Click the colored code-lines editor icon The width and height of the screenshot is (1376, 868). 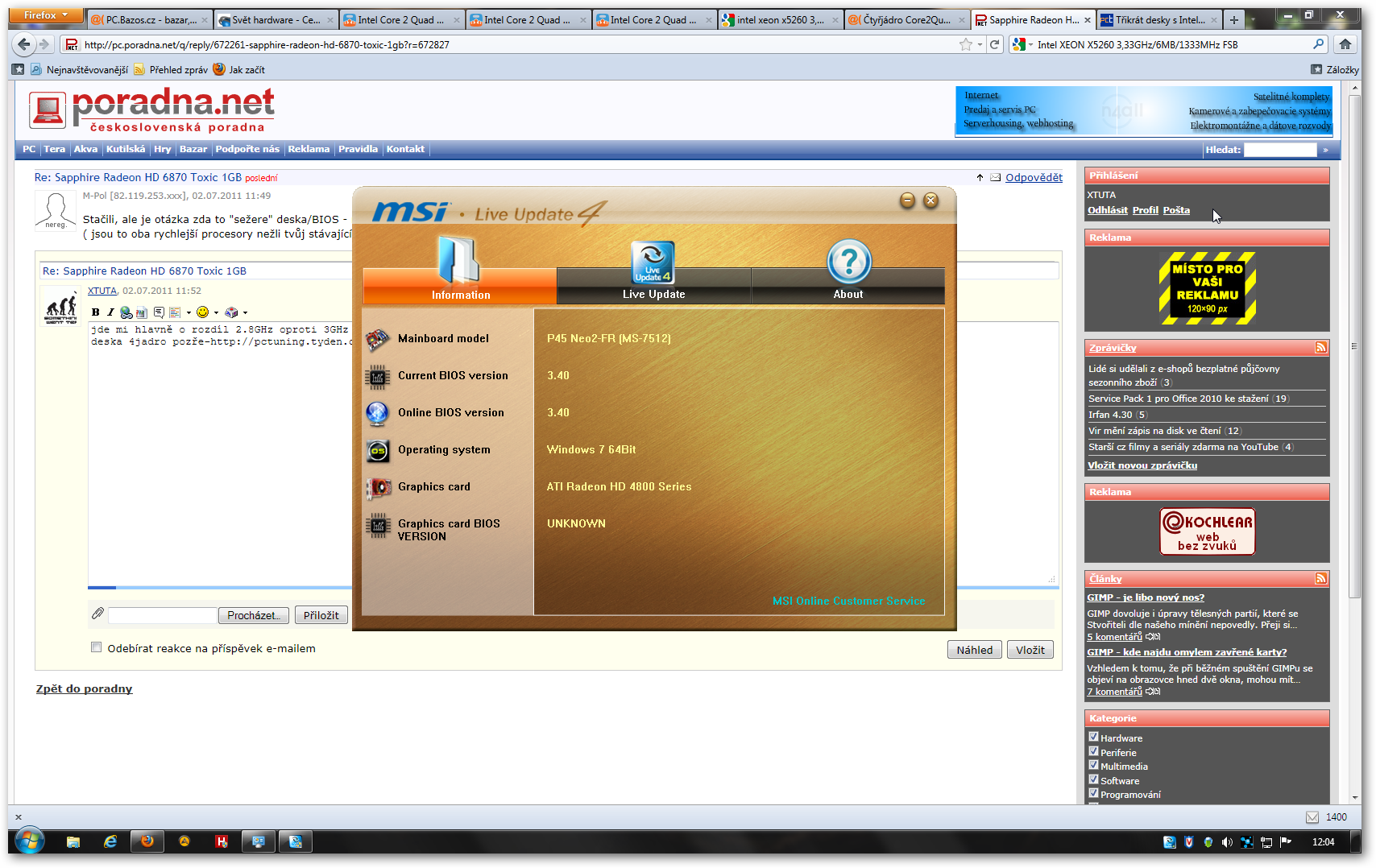coord(175,312)
